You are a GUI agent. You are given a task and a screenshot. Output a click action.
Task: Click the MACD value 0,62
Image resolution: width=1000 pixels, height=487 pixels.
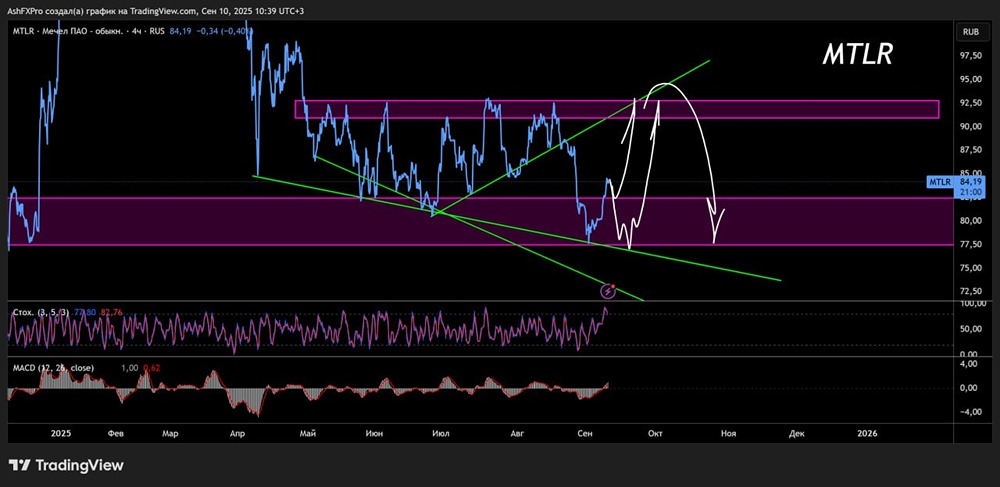(151, 368)
